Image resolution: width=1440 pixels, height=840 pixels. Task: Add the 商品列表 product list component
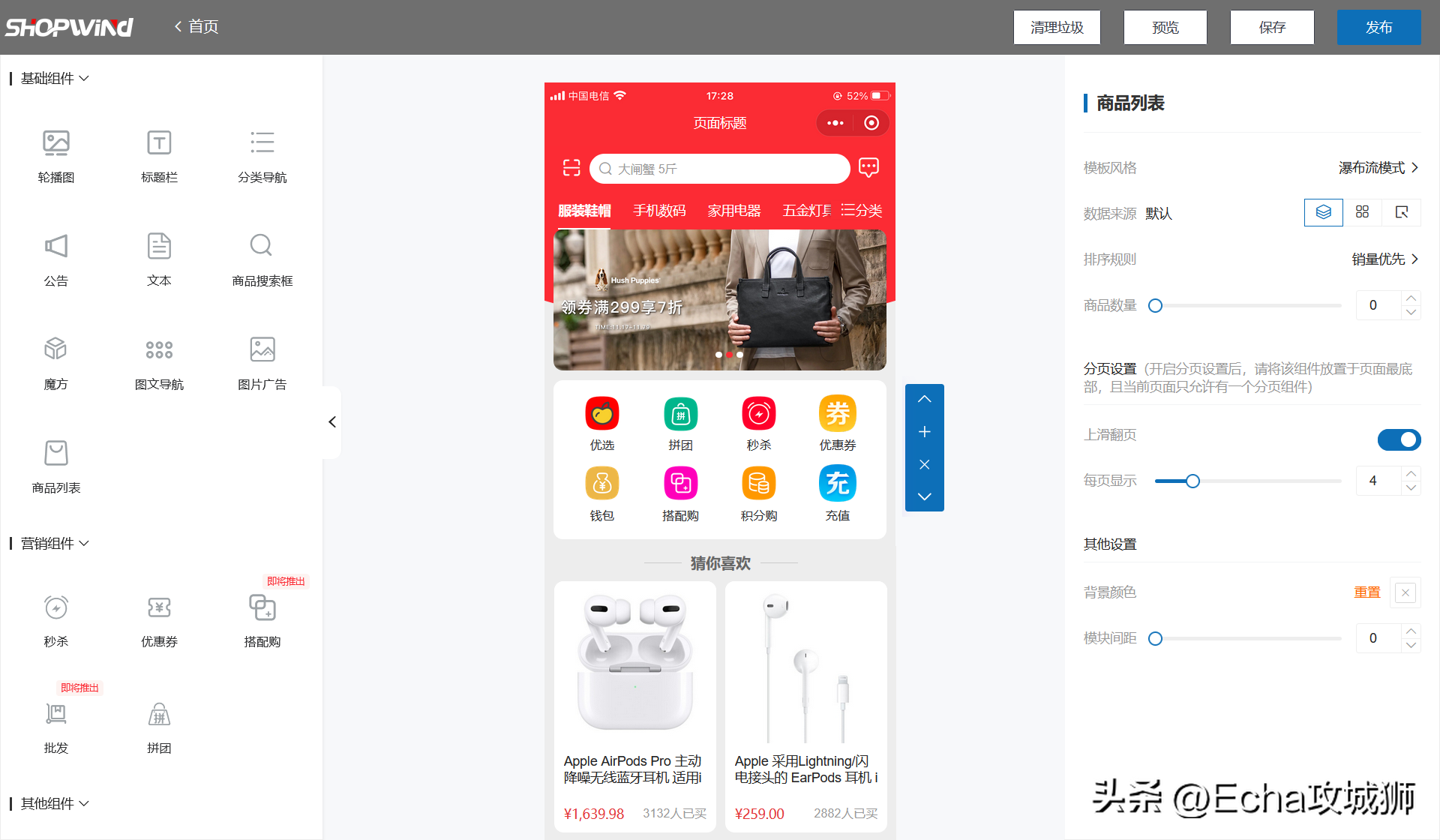pyautogui.click(x=56, y=466)
